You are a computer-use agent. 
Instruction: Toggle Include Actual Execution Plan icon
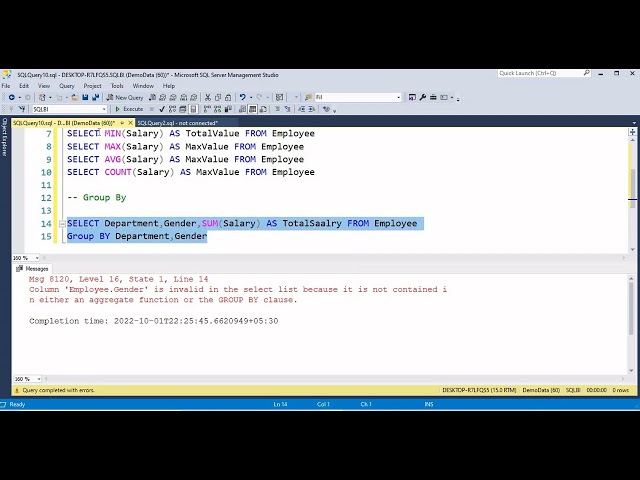point(207,109)
